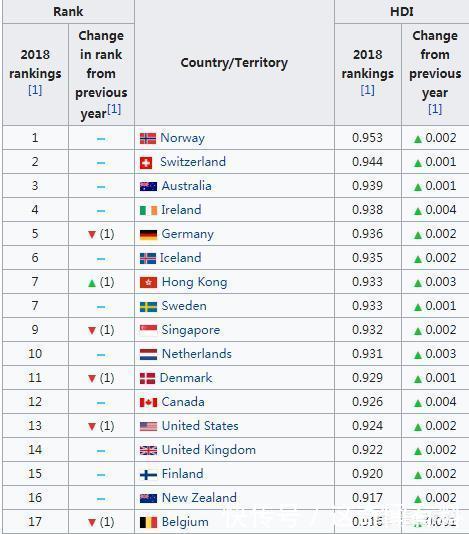Click reference [1] under HDI 2018 rankings

click(368, 90)
